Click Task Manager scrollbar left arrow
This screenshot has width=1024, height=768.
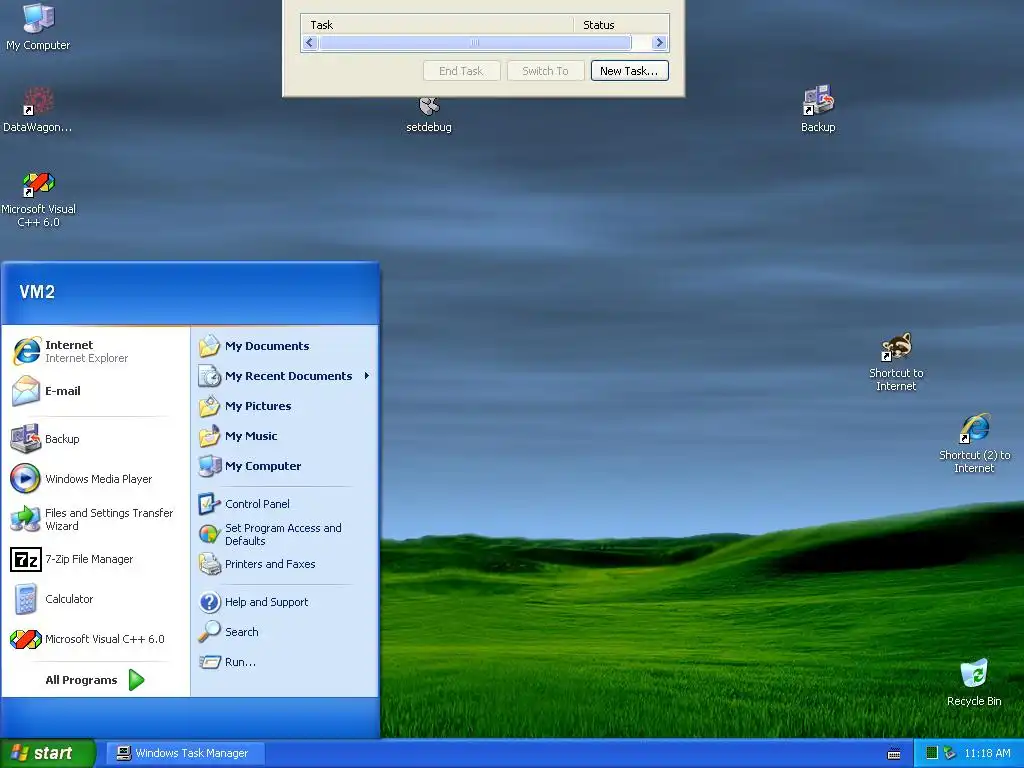click(310, 42)
